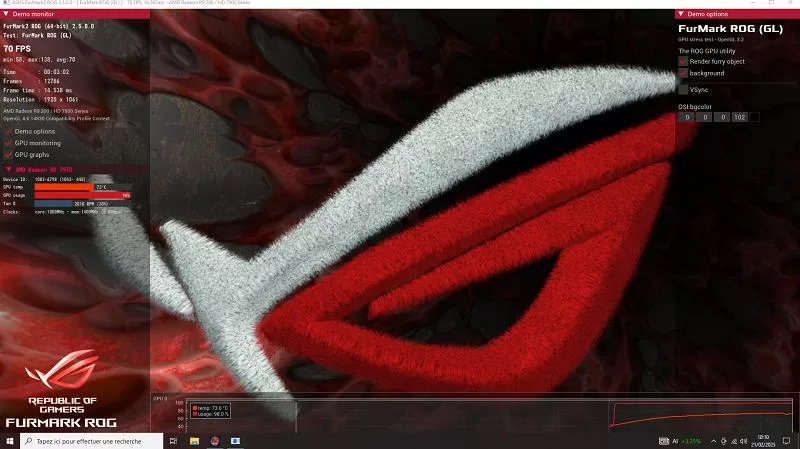Click the Frames count line
Viewport: 800px width, 449px height.
tap(32, 81)
